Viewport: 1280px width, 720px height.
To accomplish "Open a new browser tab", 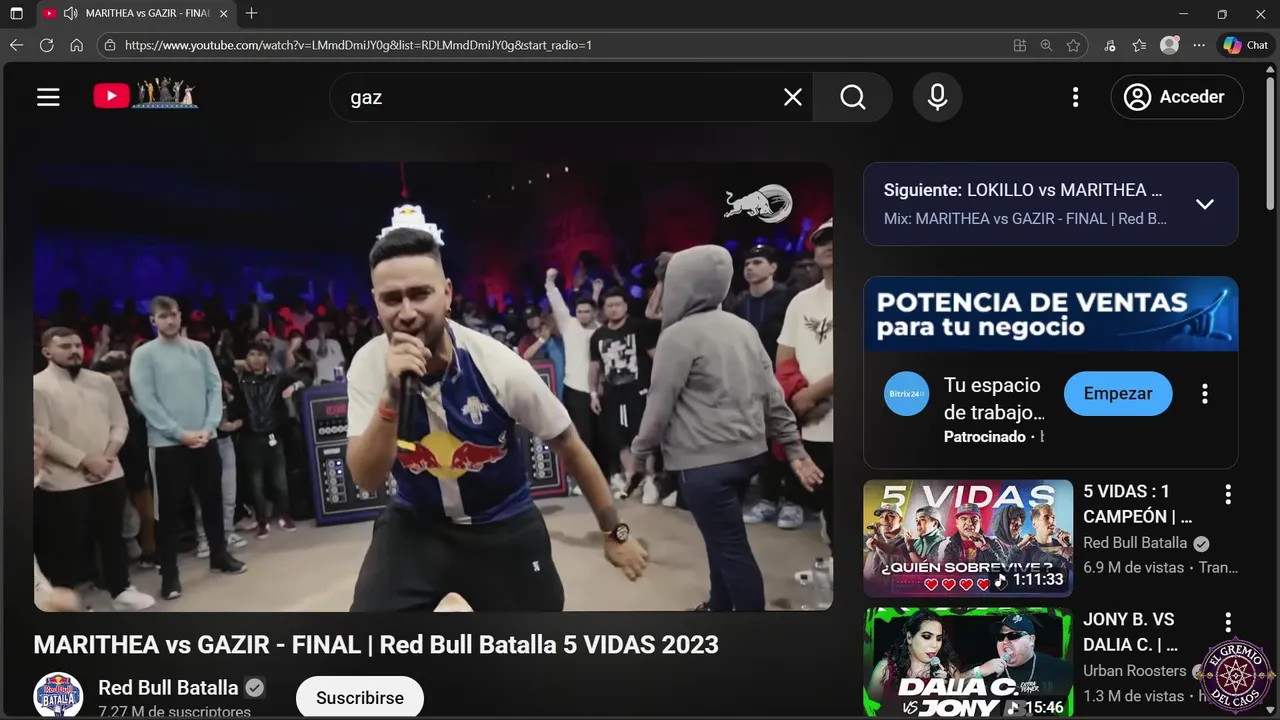I will point(251,14).
